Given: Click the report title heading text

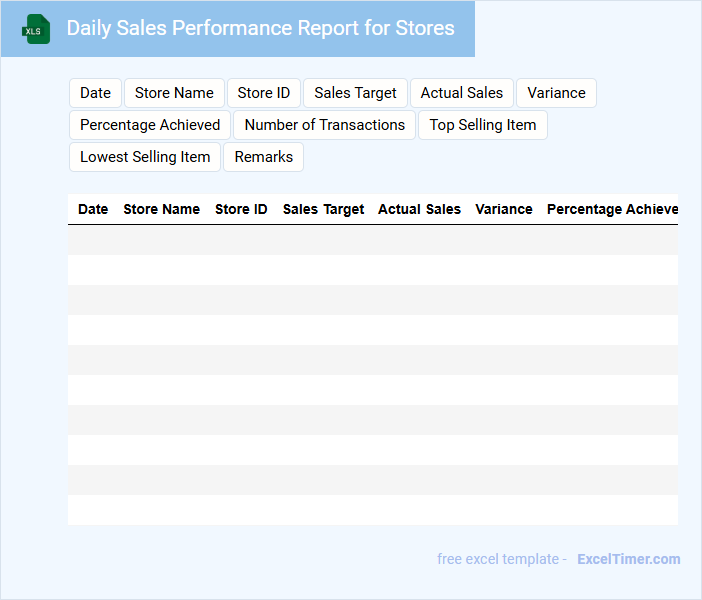Looking at the screenshot, I should click(x=260, y=28).
